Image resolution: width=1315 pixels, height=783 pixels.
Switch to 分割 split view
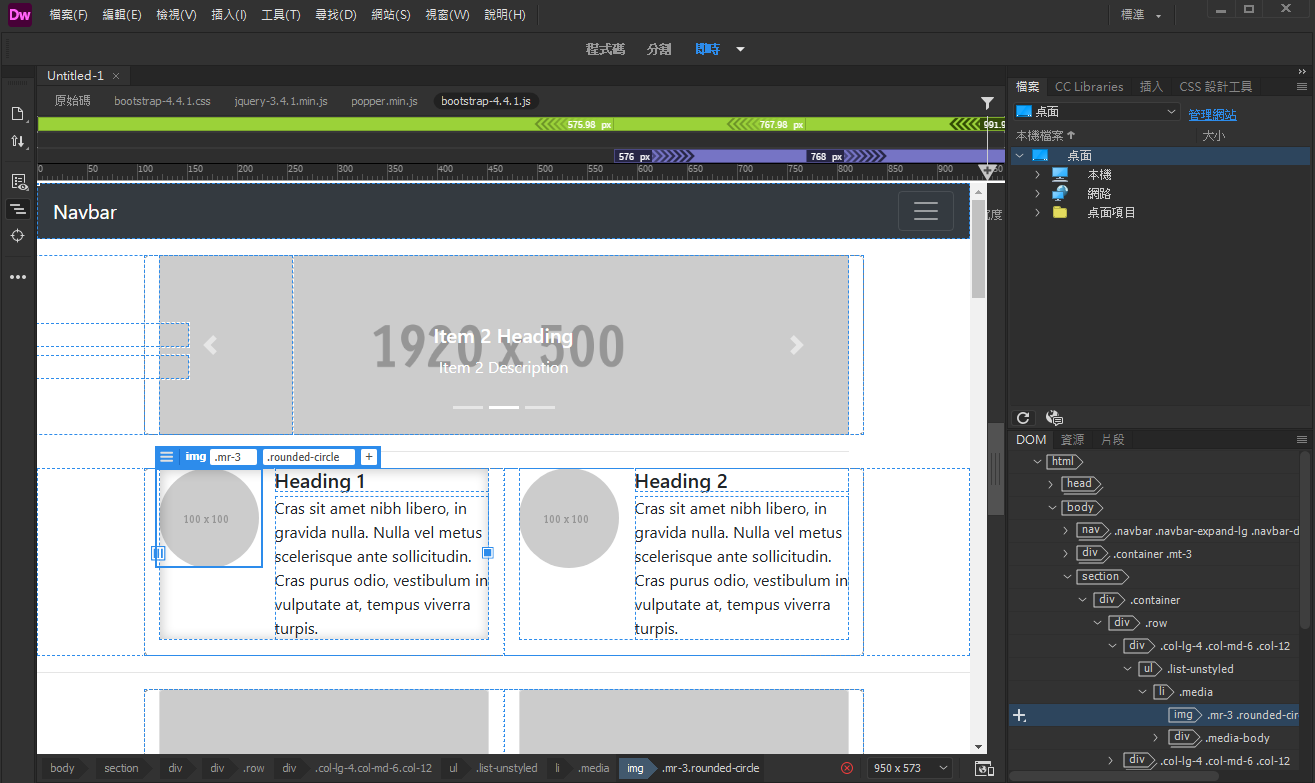(x=659, y=49)
